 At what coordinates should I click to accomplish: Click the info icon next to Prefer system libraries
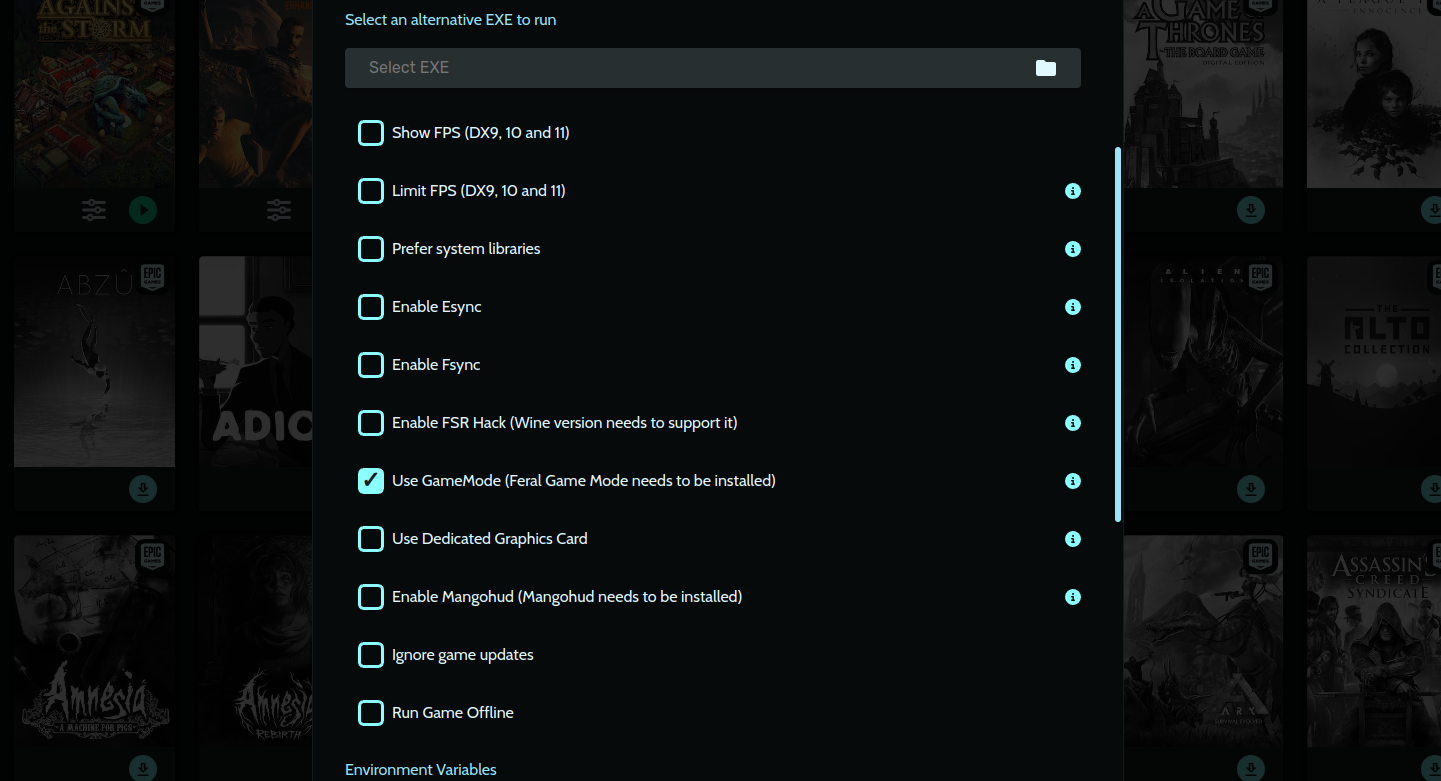point(1073,249)
